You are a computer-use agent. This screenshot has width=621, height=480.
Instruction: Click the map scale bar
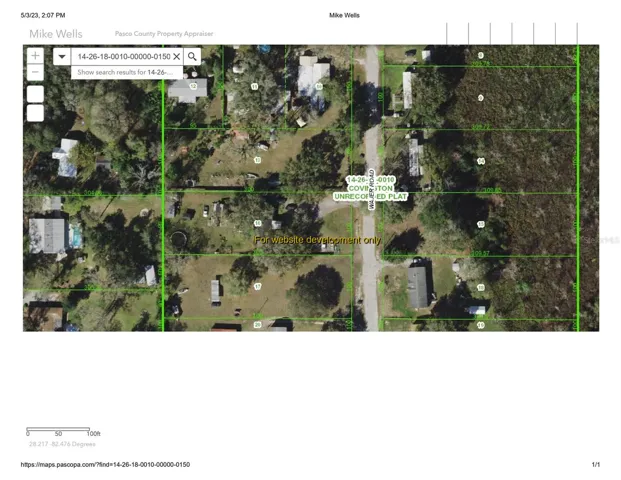pos(58,430)
